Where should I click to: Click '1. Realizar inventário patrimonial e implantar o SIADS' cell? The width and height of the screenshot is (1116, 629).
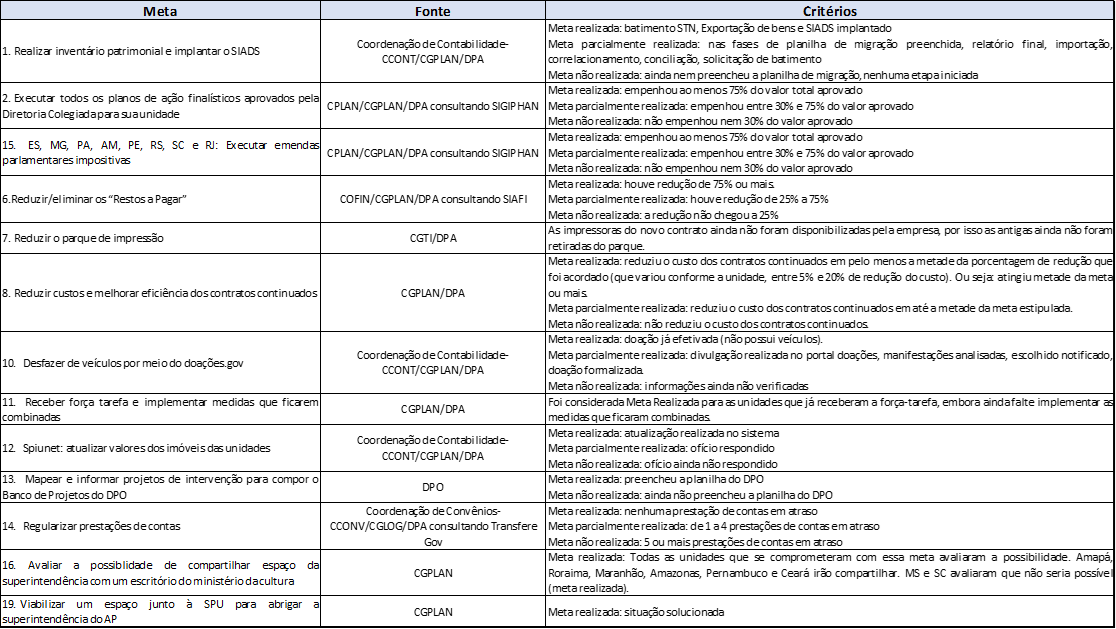pyautogui.click(x=160, y=51)
